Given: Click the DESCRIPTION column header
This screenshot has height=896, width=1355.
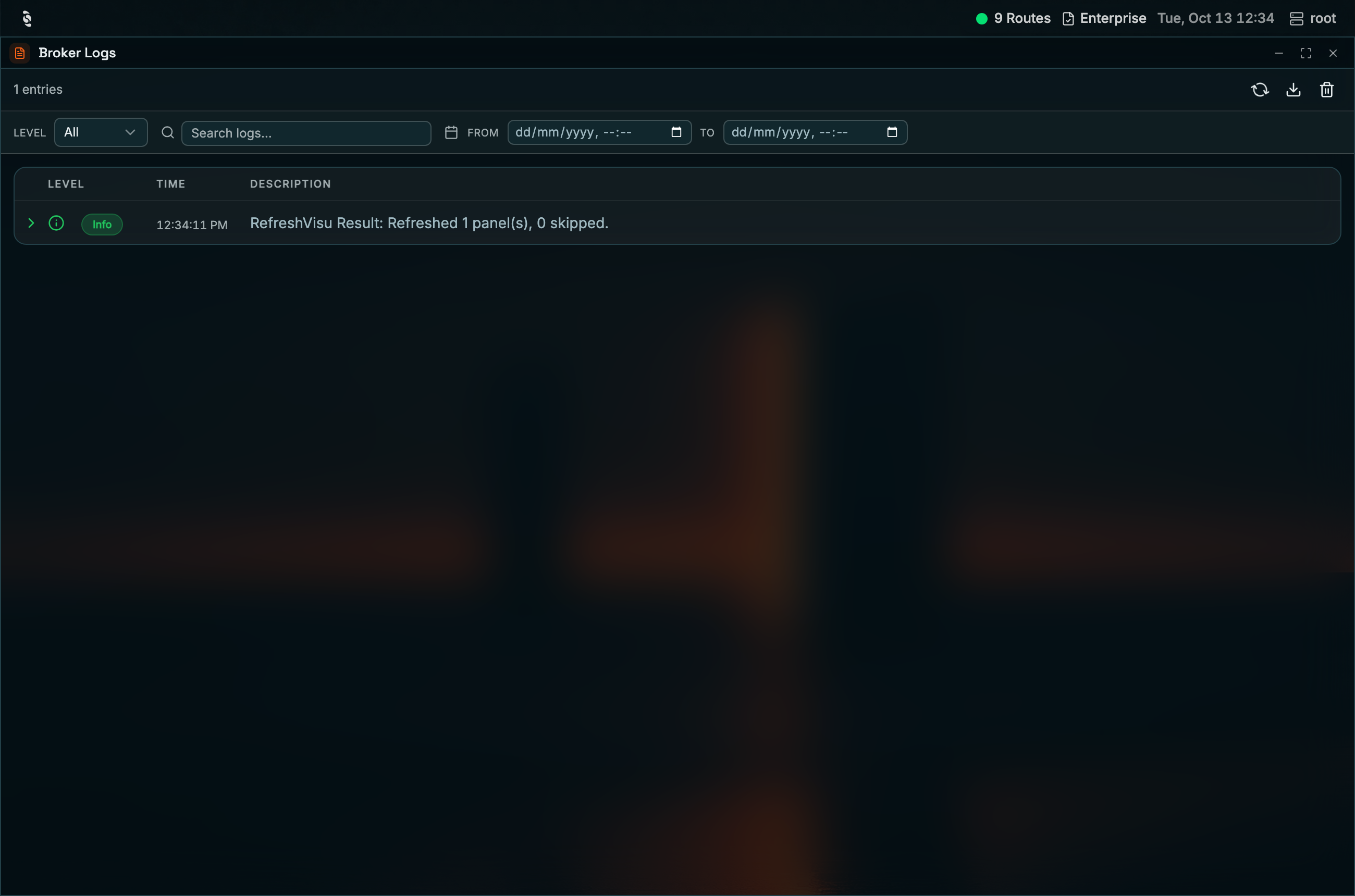Looking at the screenshot, I should [x=290, y=184].
